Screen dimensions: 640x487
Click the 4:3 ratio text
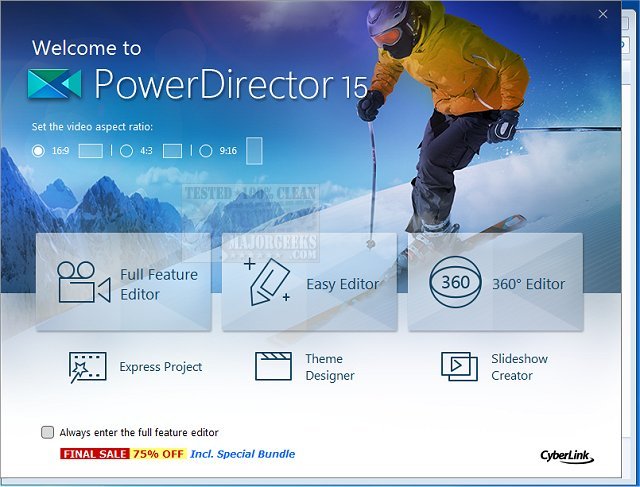click(146, 151)
